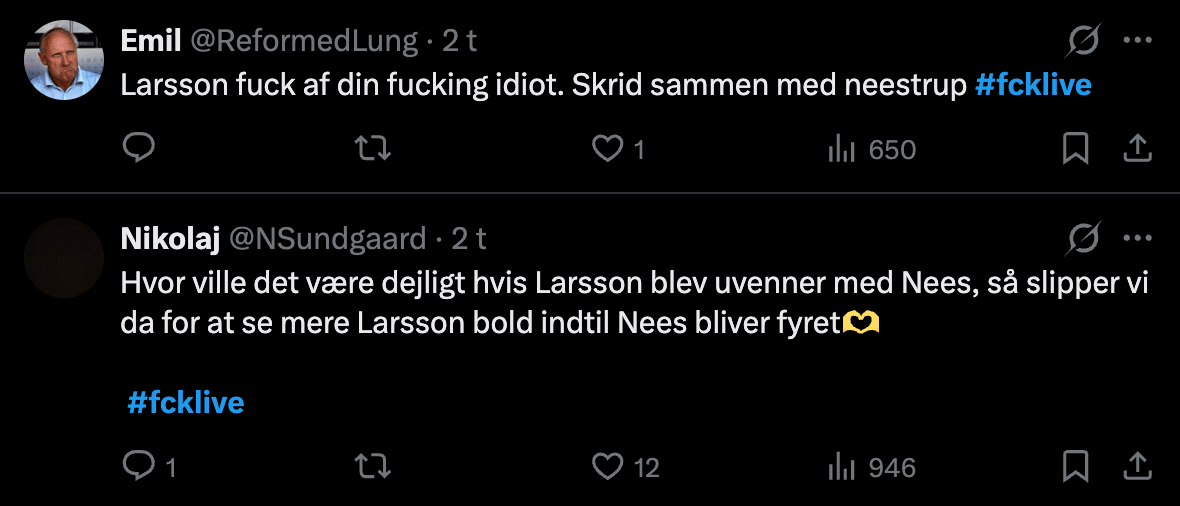Open Grok icon on Emil's tweet
This screenshot has height=506, width=1180.
click(1083, 41)
